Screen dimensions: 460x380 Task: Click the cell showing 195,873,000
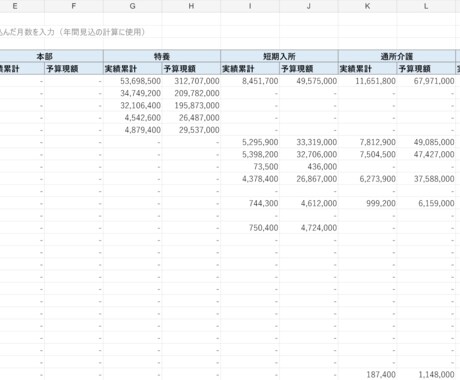[x=191, y=105]
